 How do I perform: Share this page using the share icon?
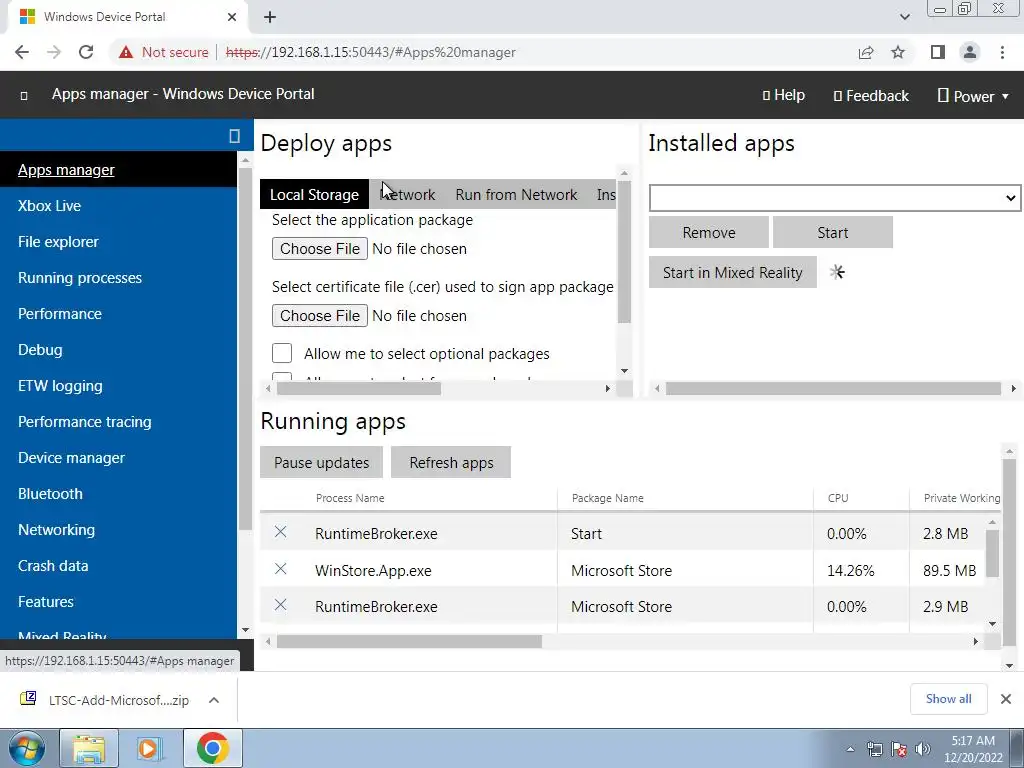coord(866,52)
